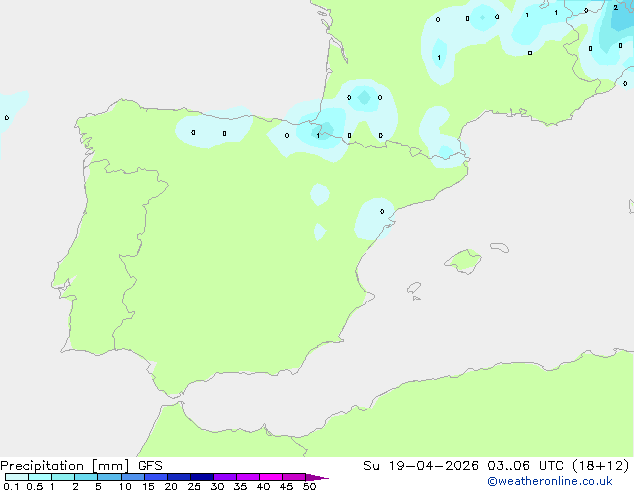This screenshot has height=490, width=634.
Task: Select the 10–15 mm legend swatch
Action: click(132, 477)
